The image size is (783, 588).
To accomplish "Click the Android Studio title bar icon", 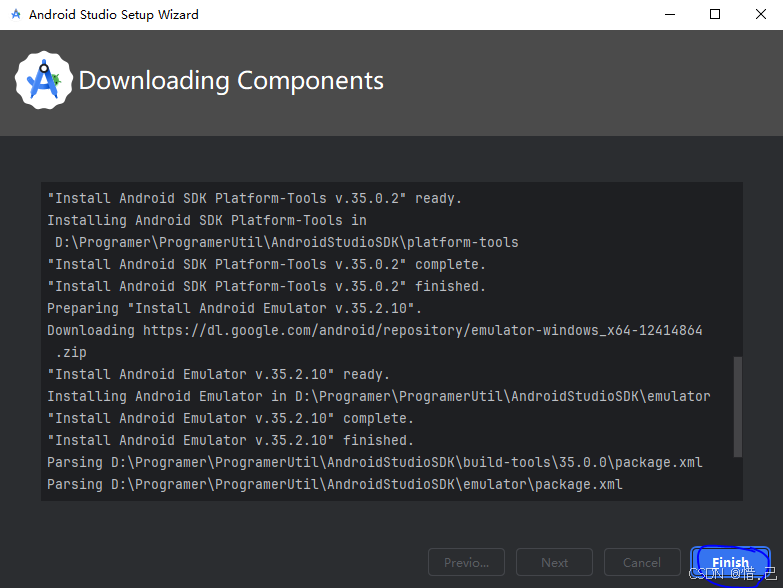I will [16, 14].
